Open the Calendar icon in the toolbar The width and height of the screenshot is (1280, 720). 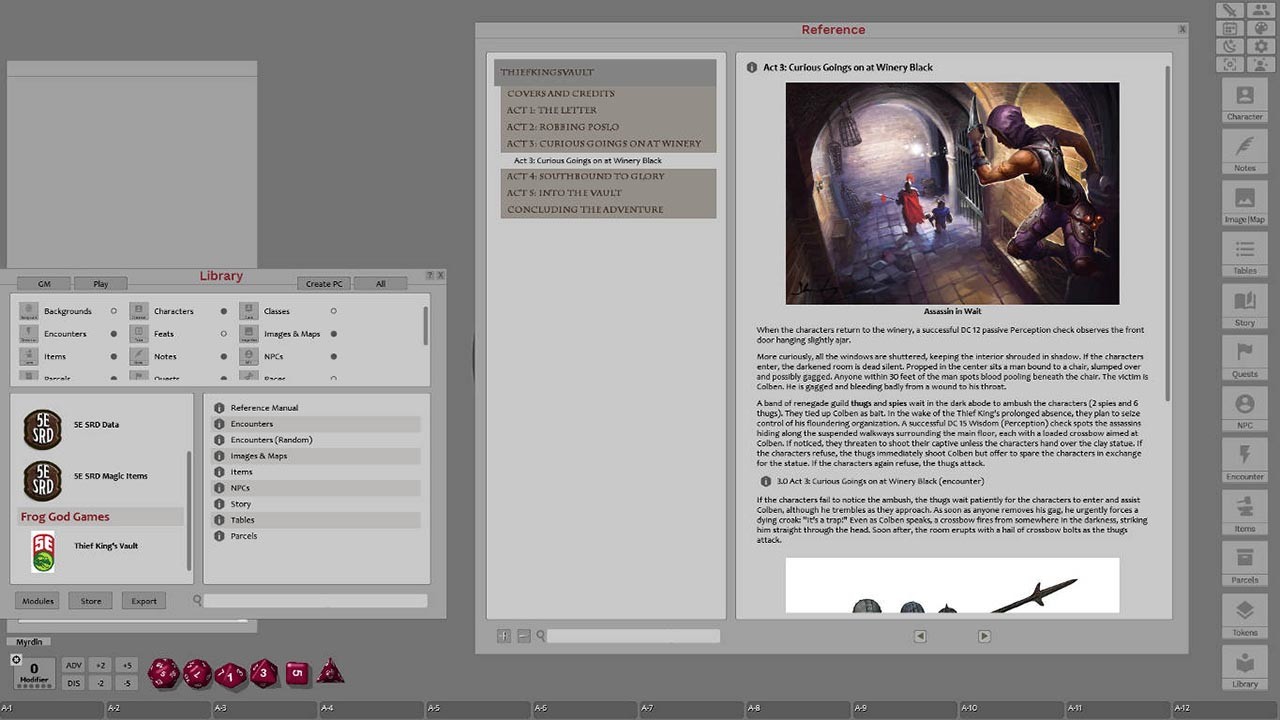tap(1229, 28)
